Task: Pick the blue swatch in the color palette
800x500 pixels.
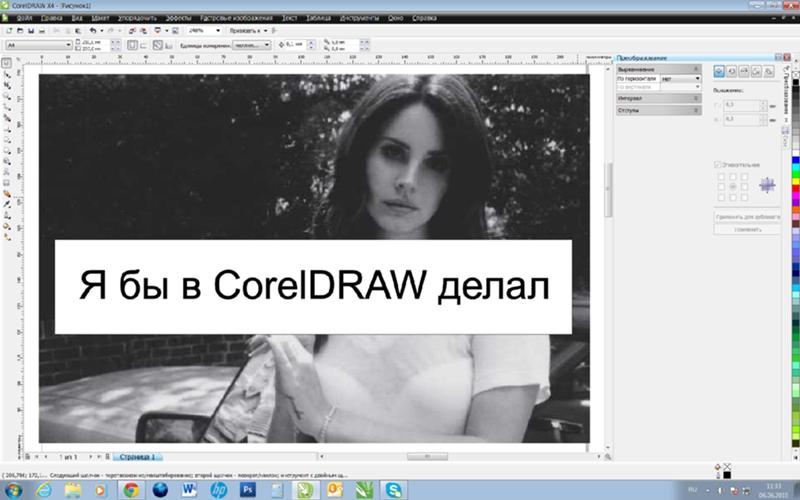Action: [795, 161]
